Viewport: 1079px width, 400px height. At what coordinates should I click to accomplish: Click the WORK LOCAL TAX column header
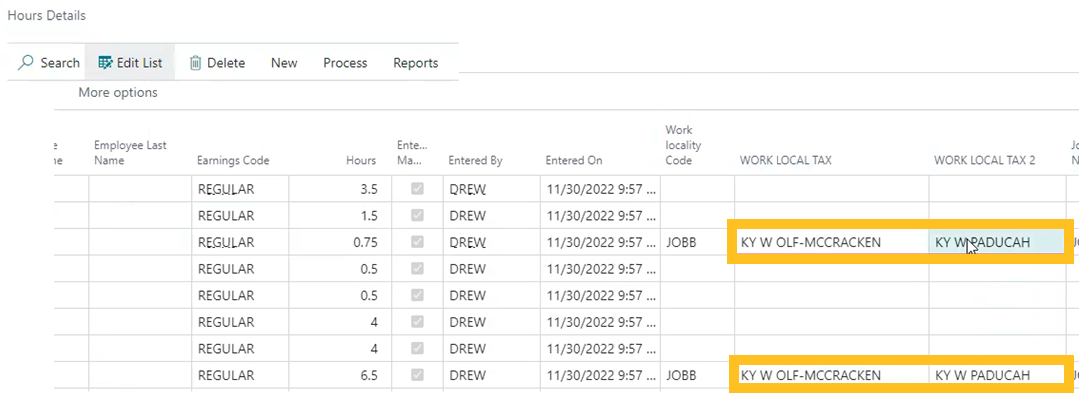[785, 161]
